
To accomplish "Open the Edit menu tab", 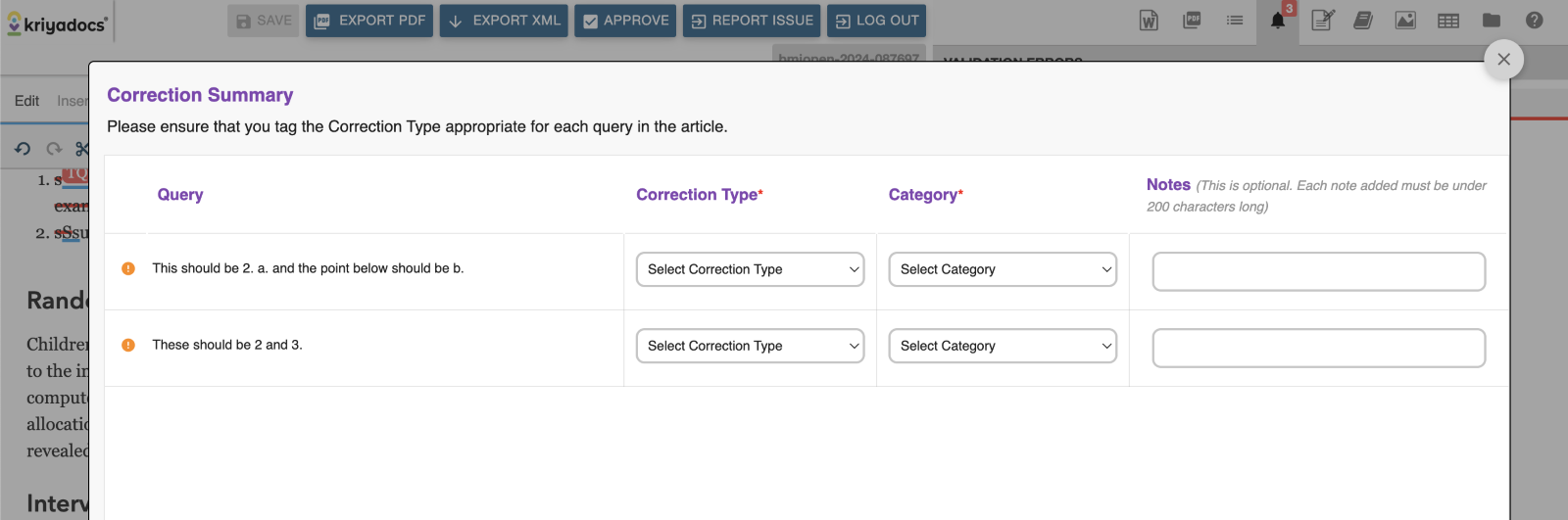I will pyautogui.click(x=26, y=101).
